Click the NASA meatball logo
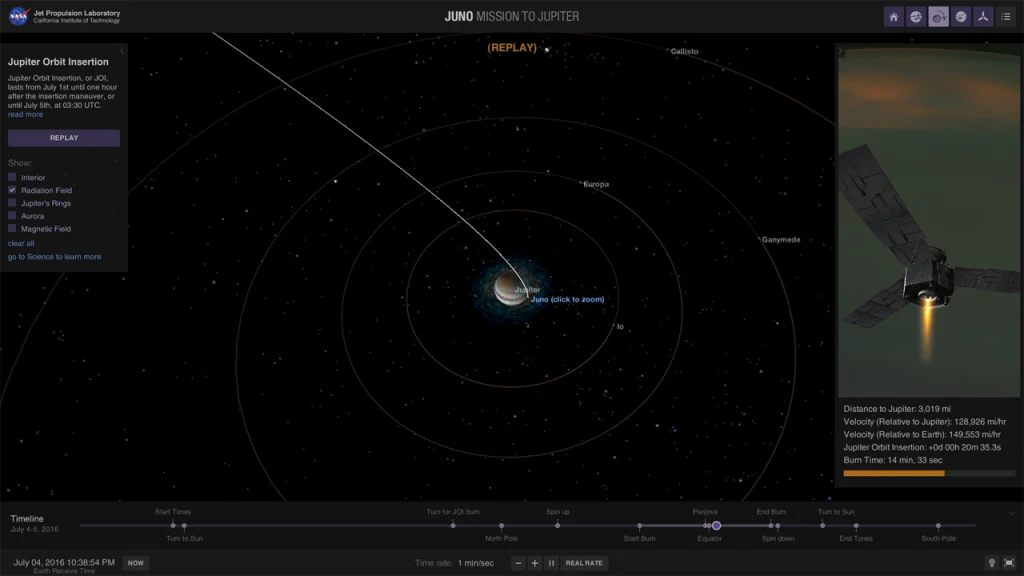The height and width of the screenshot is (576, 1024). [x=16, y=14]
